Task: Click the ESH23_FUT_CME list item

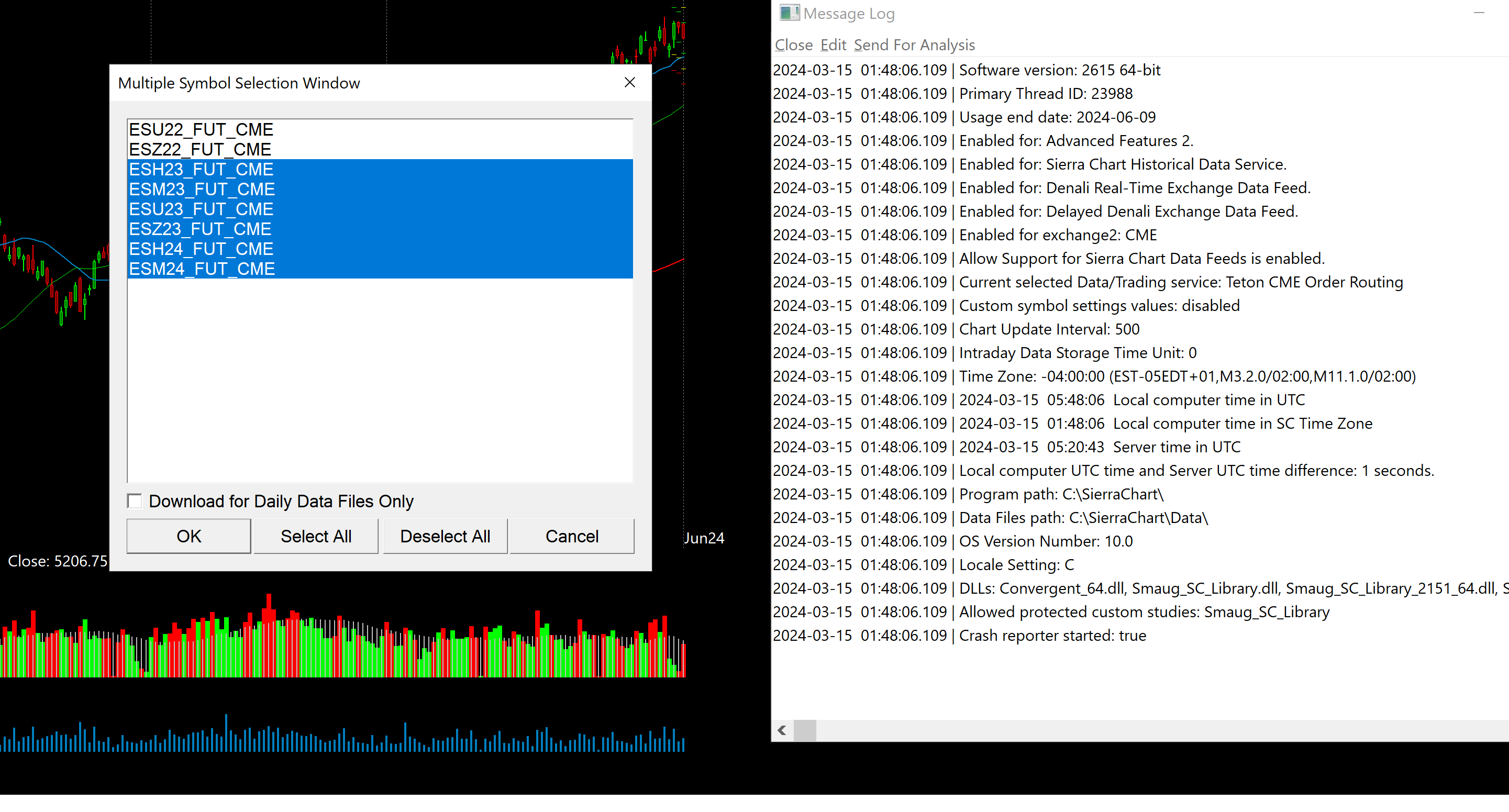Action: (201, 169)
